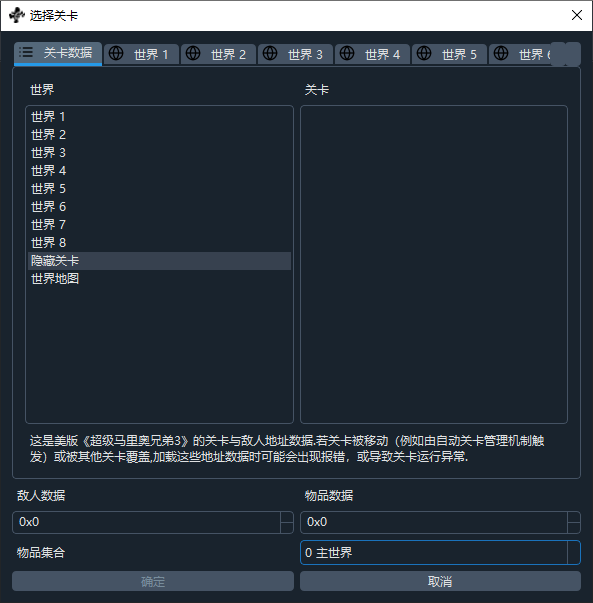Select 世界 5 in the 世界 list

tap(159, 189)
